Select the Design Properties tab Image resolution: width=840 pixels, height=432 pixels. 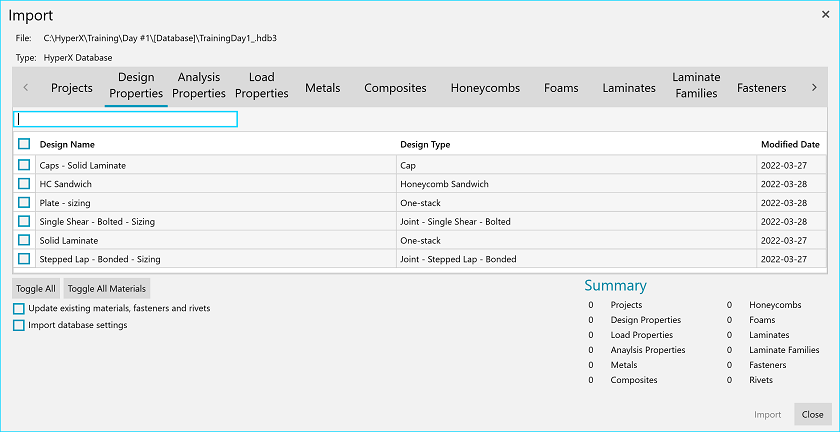(136, 85)
